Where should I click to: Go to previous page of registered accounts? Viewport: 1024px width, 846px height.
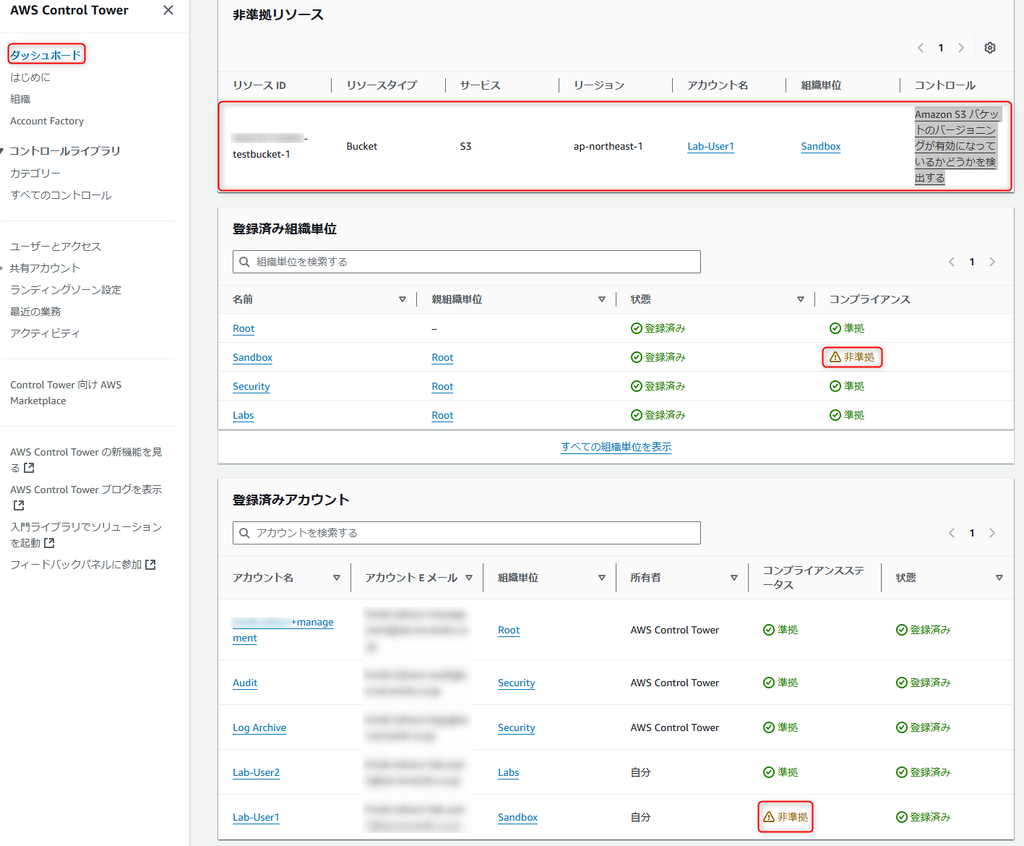point(952,532)
